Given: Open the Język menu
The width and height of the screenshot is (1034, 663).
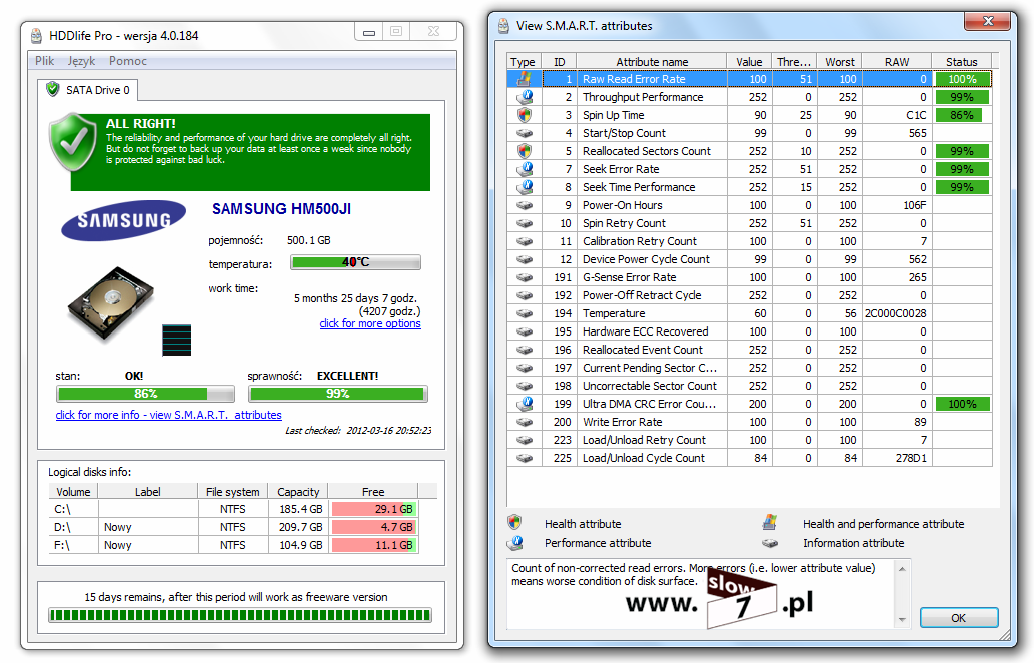Looking at the screenshot, I should (x=81, y=61).
